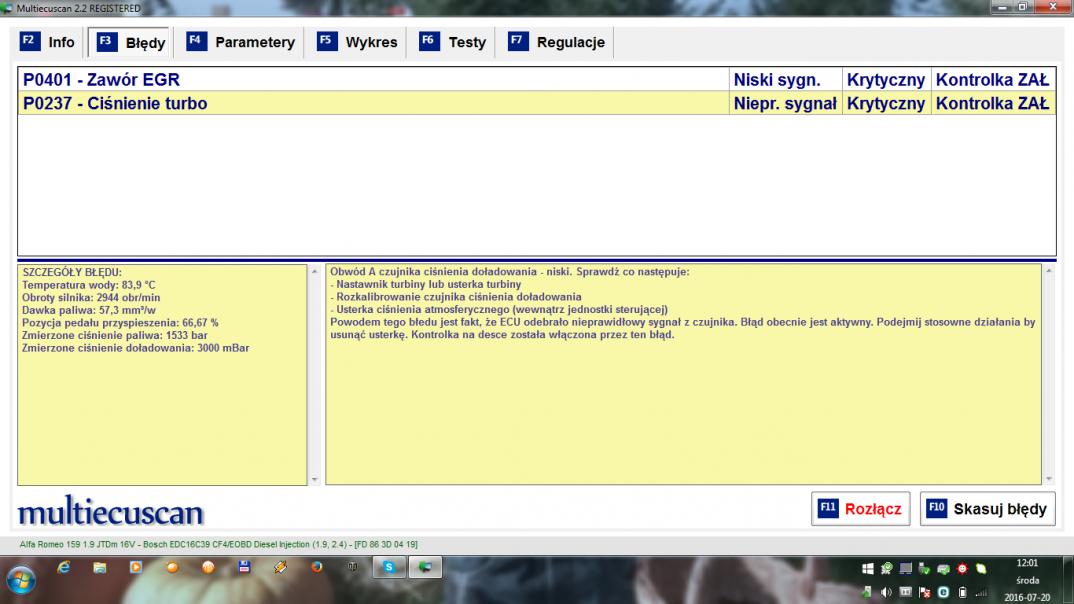Click 'Zmierzone ciśnienie doładowania: 3000 mBar' line
This screenshot has height=604, width=1074.
point(136,348)
